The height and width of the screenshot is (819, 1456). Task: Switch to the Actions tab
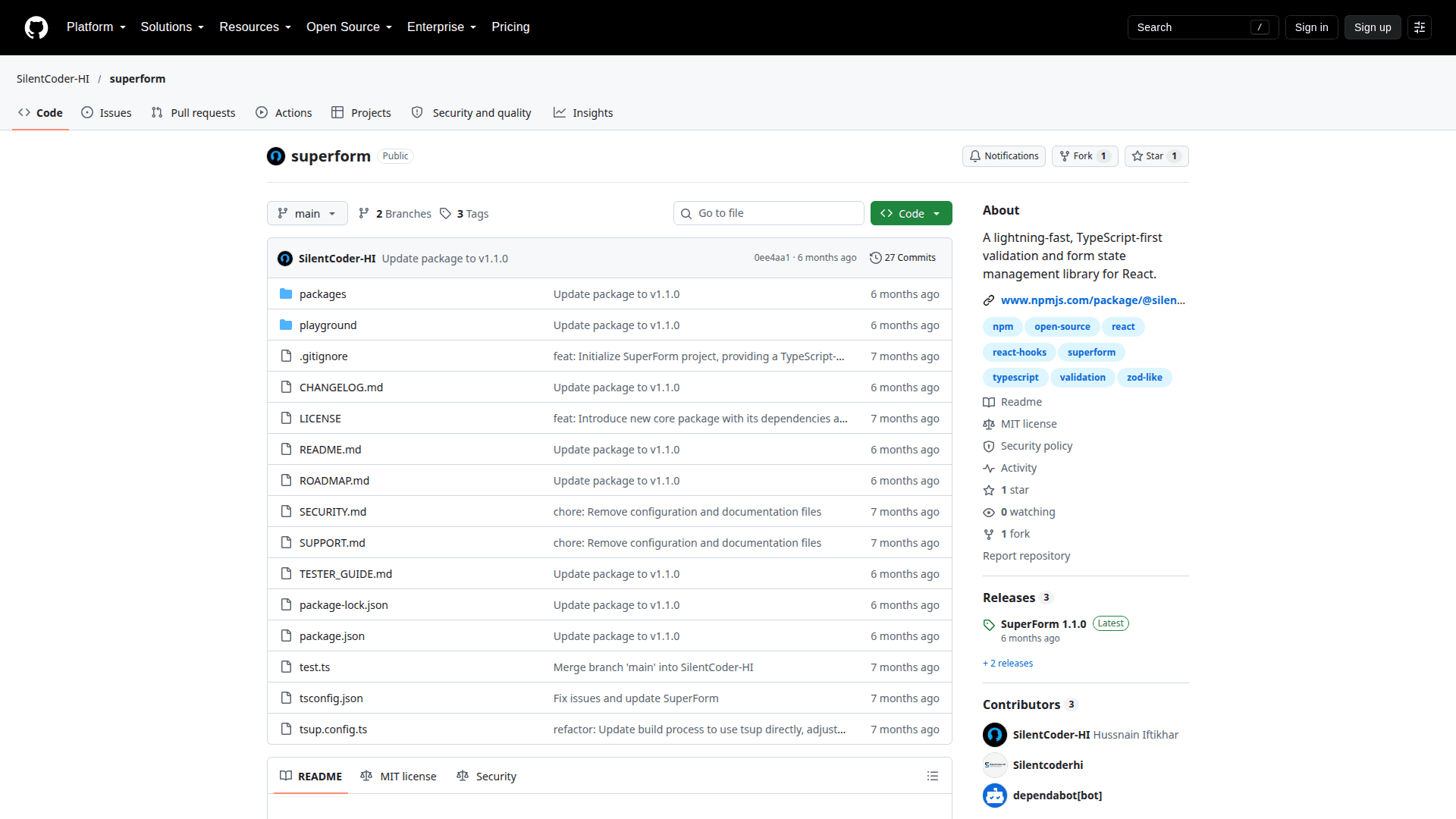pos(284,113)
